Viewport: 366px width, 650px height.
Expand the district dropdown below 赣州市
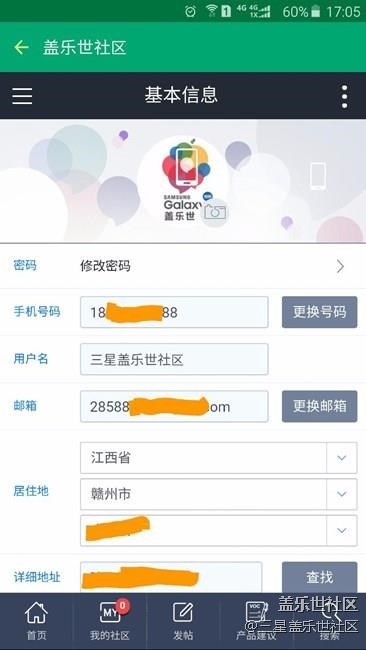coord(342,530)
